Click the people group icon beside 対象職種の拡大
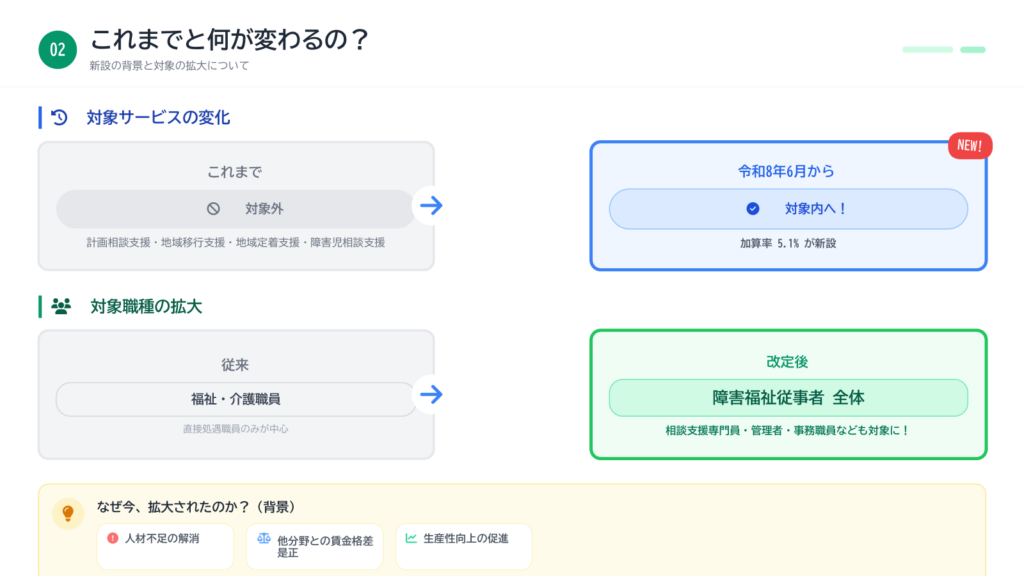The image size is (1024, 576). coord(61,307)
